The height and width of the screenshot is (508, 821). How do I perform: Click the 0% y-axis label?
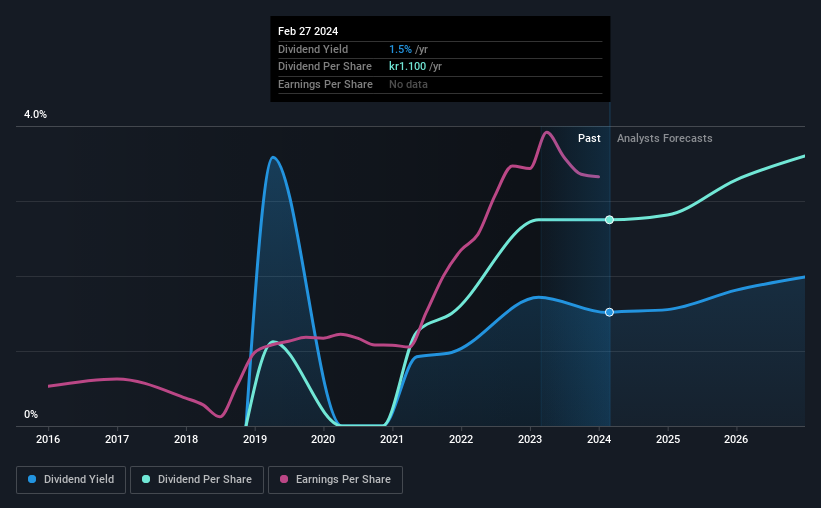coord(31,414)
